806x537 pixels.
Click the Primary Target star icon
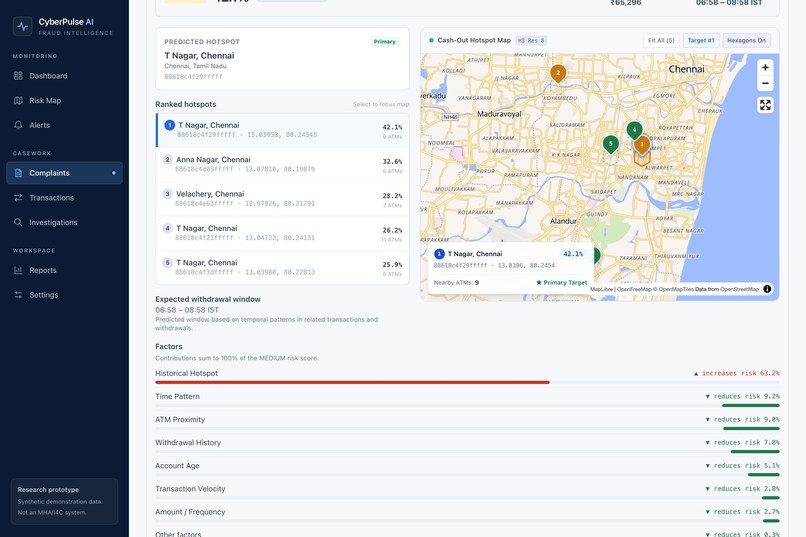point(539,283)
